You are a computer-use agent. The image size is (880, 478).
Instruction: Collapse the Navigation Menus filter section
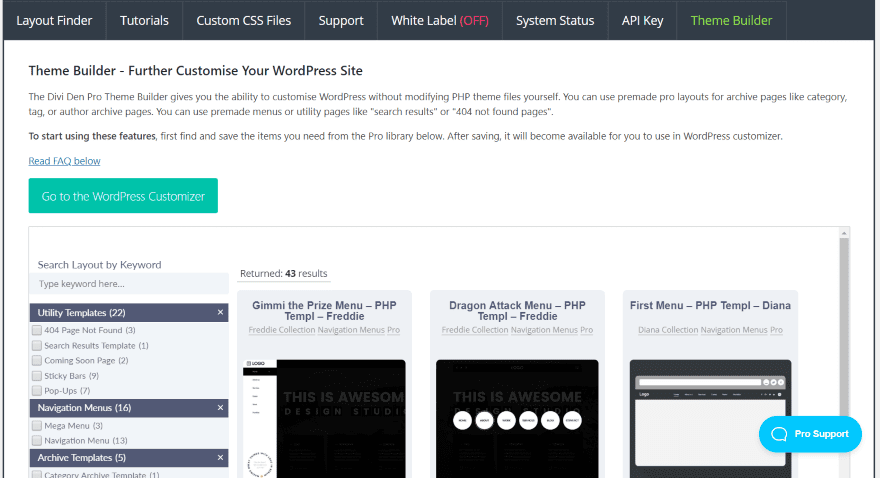[220, 408]
